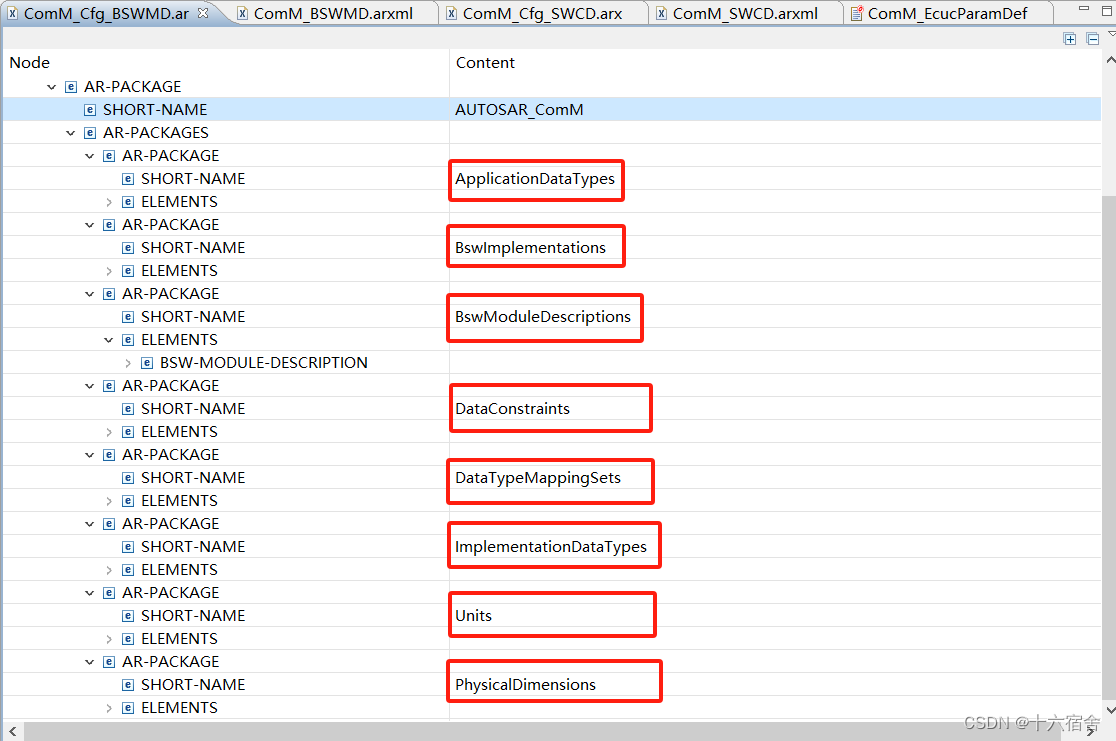The width and height of the screenshot is (1116, 741).
Task: Minimize the editor pane
Action: [1083, 9]
